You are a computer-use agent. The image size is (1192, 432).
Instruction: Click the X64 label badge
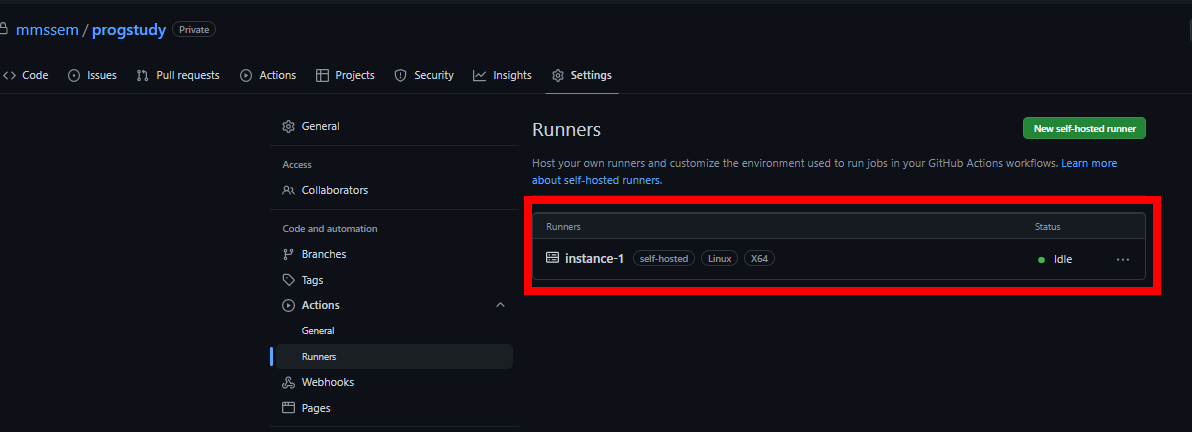[x=759, y=259]
